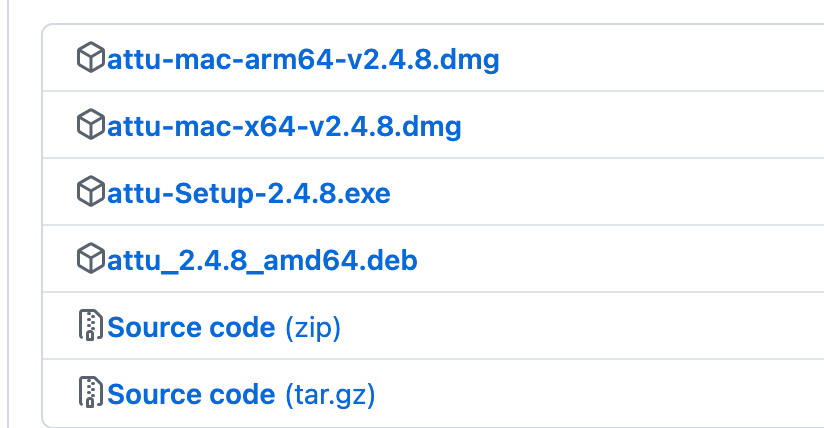Download attu_2.4.8_amd64.deb package
The width and height of the screenshot is (824, 428).
coord(262,260)
